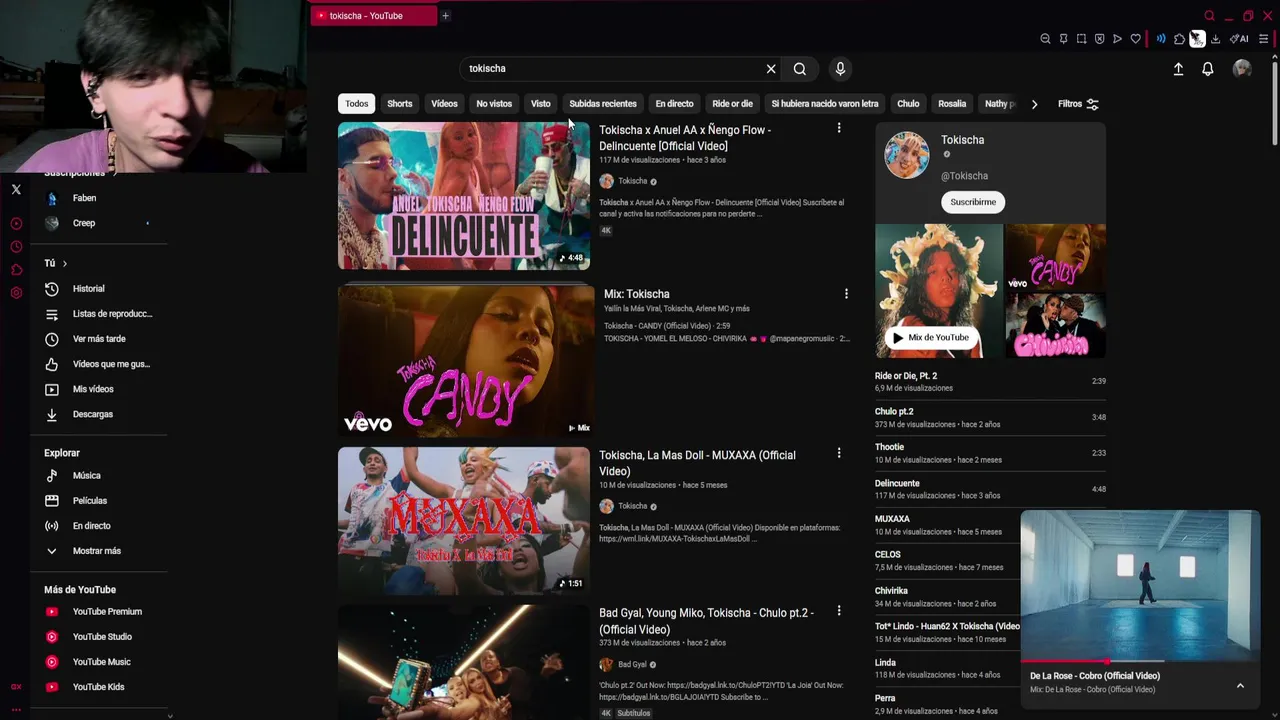The height and width of the screenshot is (720, 1280).
Task: Click the blue sound waves extension icon
Action: click(1161, 39)
